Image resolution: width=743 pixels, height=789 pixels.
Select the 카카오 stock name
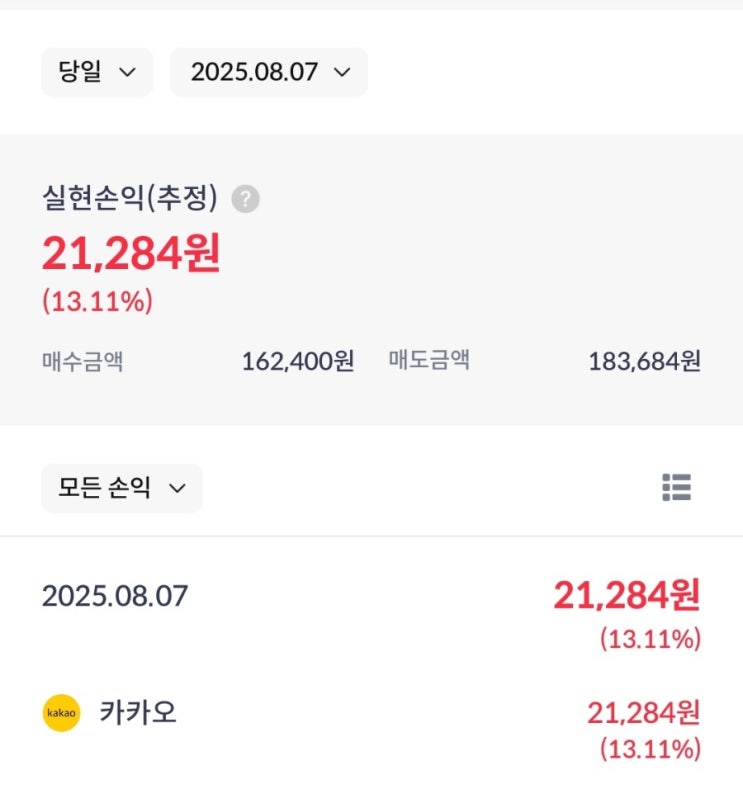pos(138,713)
